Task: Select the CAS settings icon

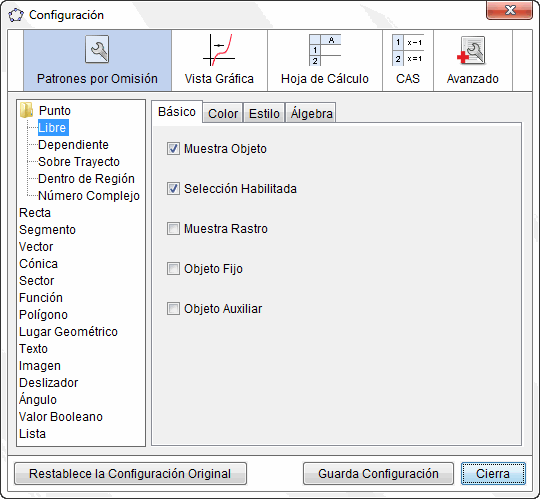Action: [408, 50]
